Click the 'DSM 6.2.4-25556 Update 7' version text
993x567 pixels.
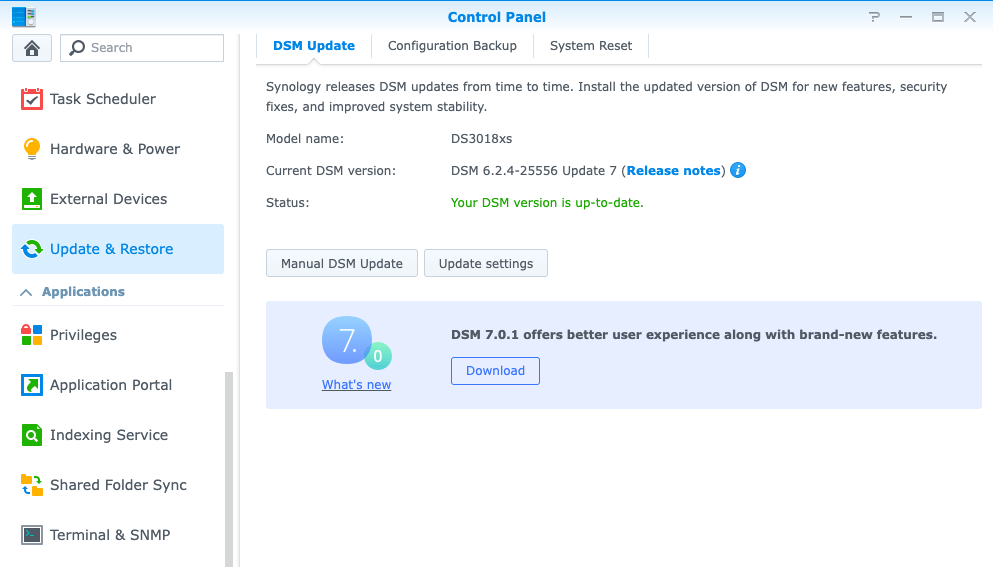(534, 170)
